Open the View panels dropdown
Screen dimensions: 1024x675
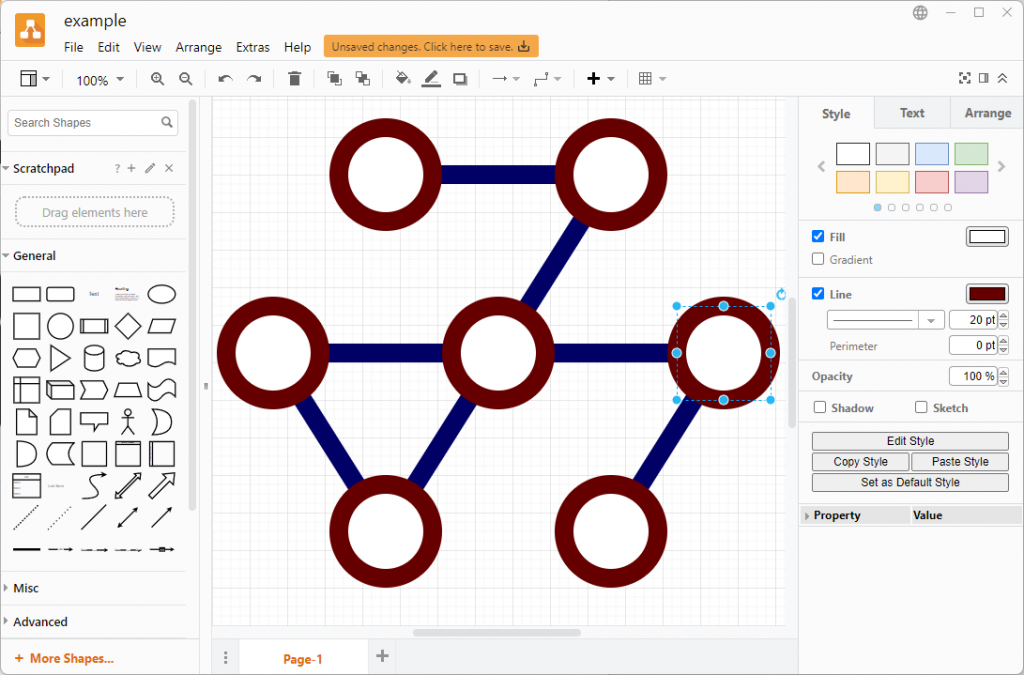coord(35,79)
